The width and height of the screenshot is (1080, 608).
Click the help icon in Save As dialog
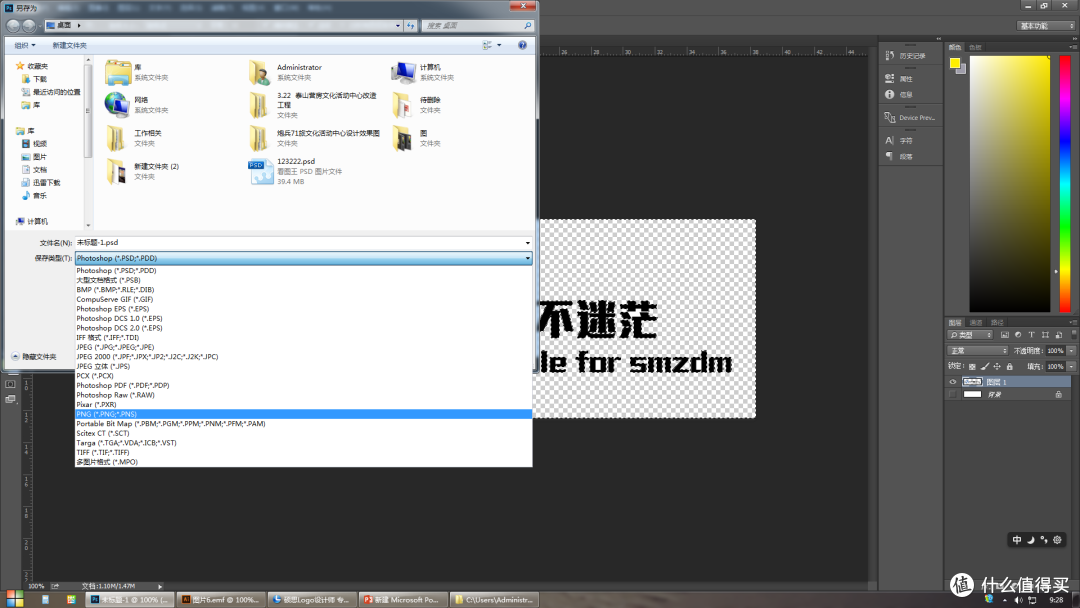522,45
